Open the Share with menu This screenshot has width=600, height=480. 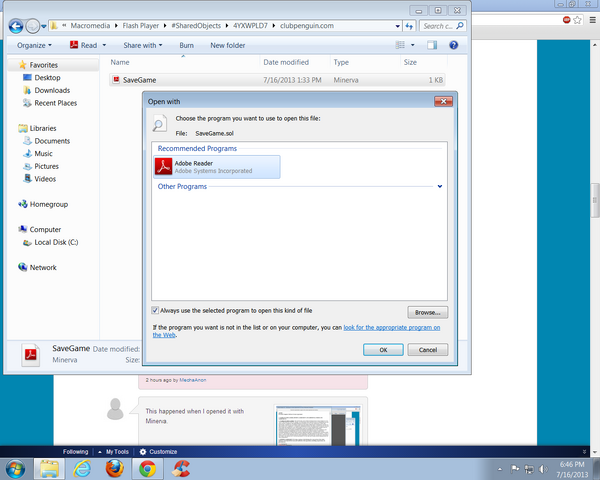[143, 45]
